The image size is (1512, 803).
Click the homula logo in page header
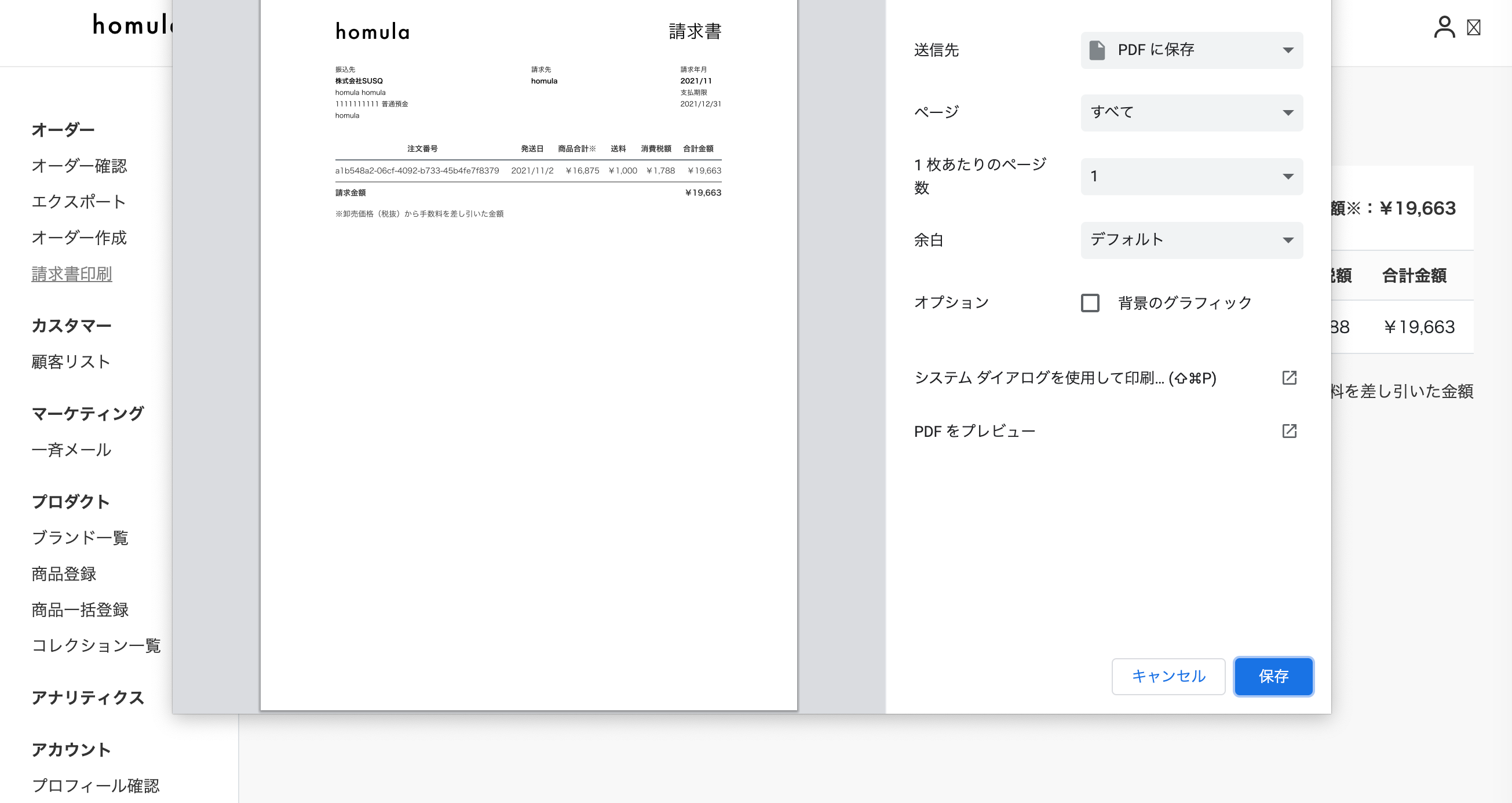[133, 25]
